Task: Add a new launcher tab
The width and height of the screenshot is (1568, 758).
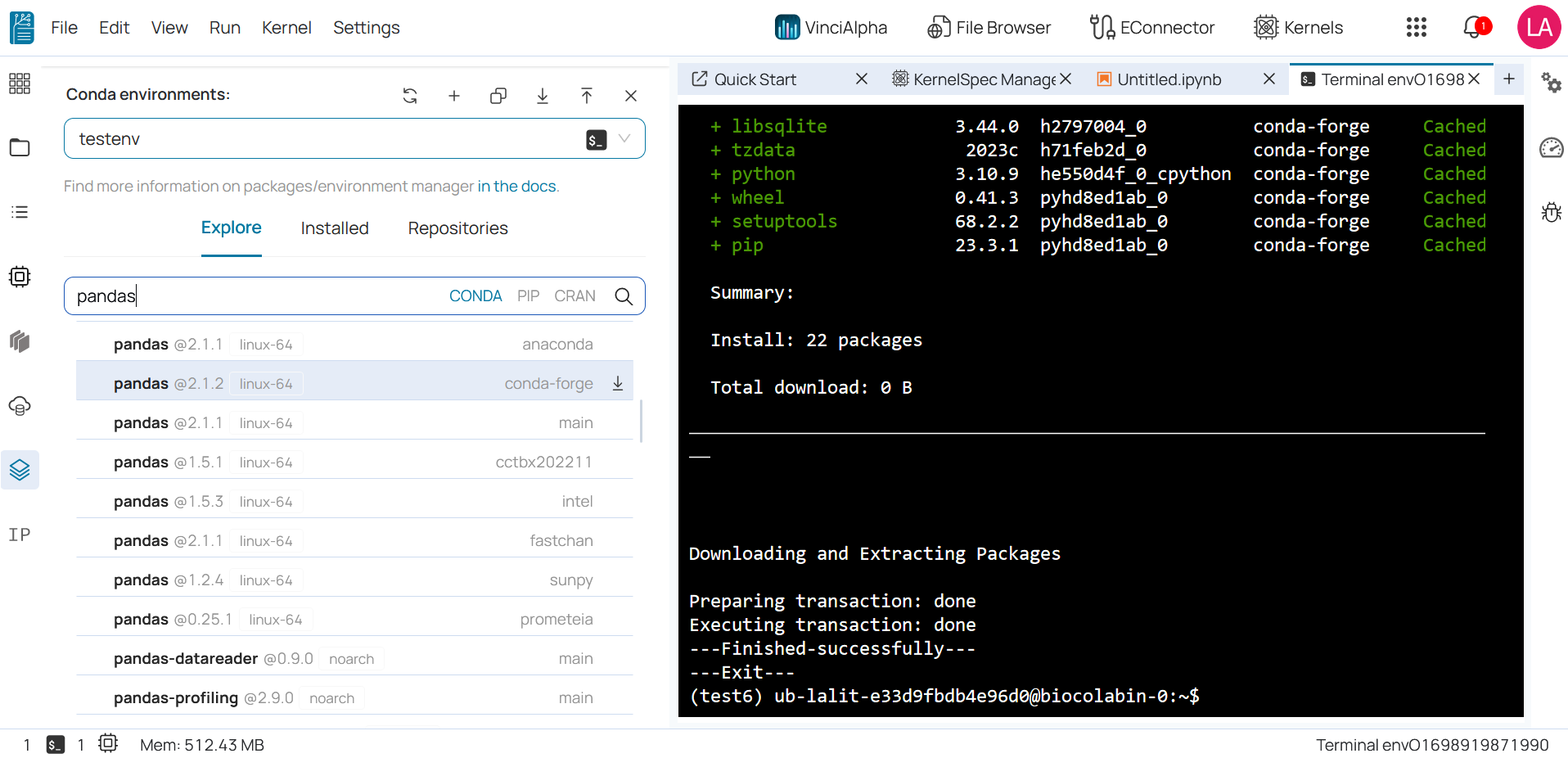Action: pyautogui.click(x=1509, y=79)
